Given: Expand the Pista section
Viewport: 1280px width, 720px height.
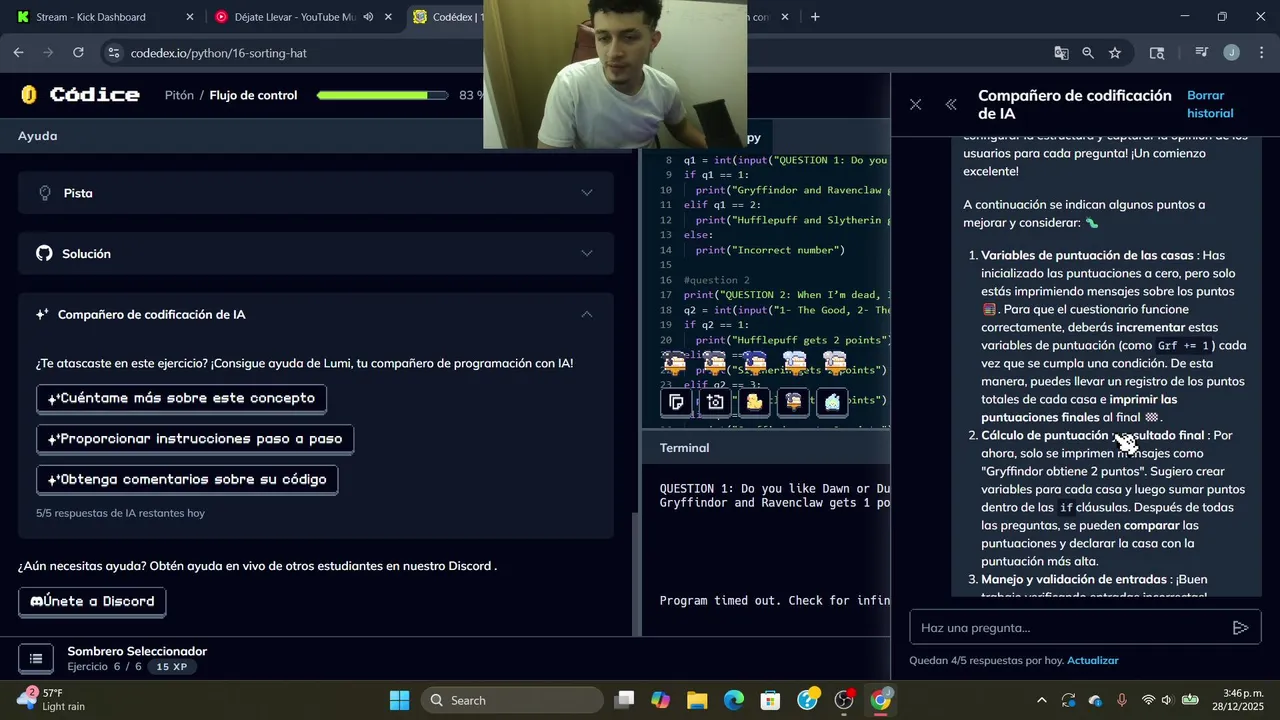Looking at the screenshot, I should tap(316, 193).
